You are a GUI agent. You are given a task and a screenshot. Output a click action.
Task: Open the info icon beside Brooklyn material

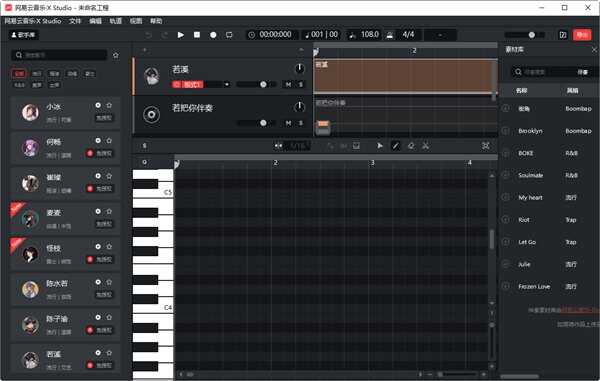coord(506,131)
